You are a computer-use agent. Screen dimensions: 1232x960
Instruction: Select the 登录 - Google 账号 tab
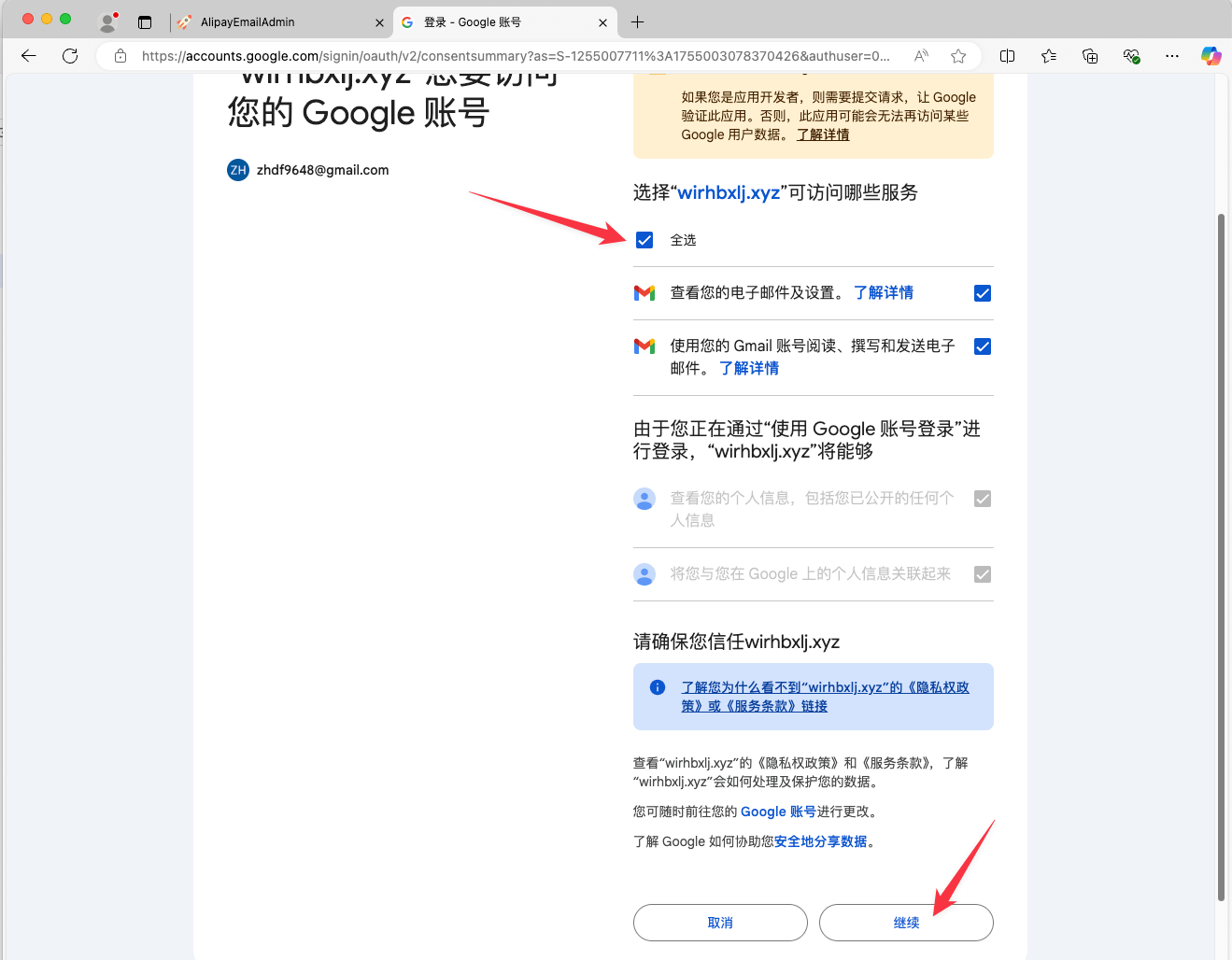point(505,22)
